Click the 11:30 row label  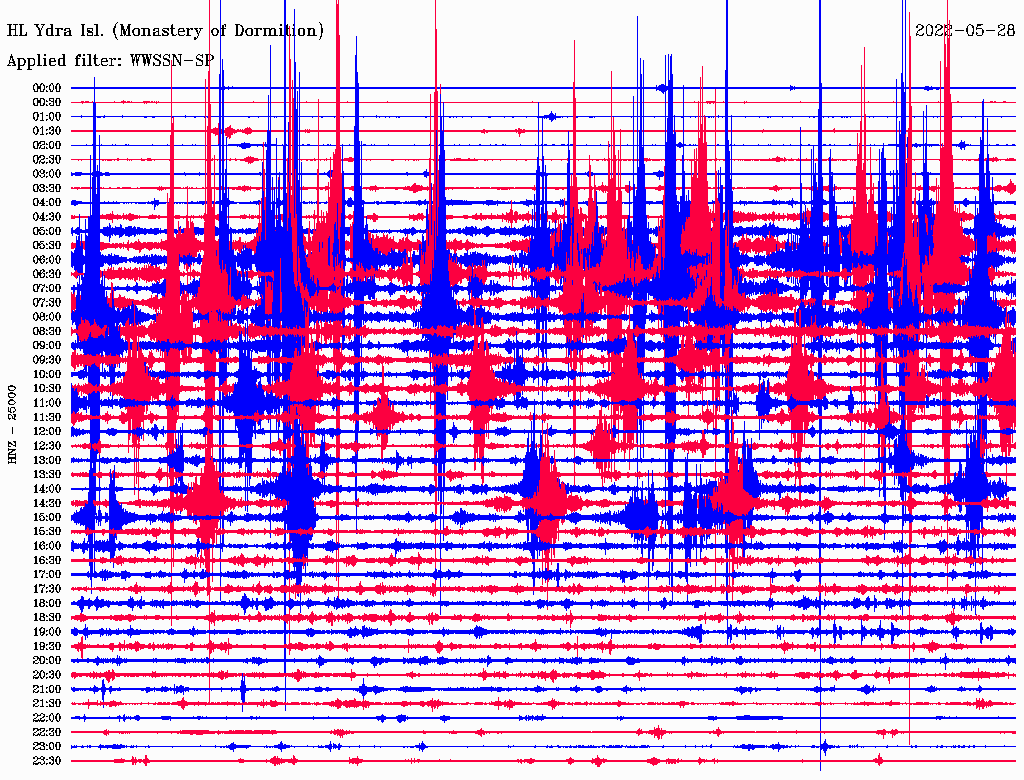47,417
